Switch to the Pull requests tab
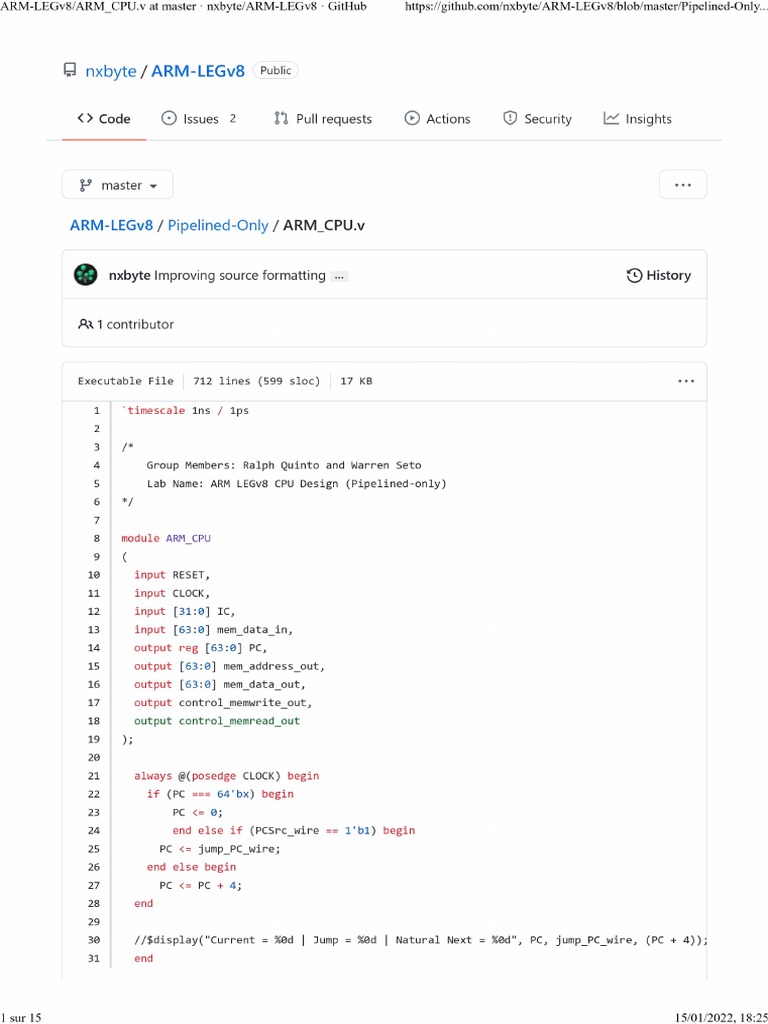Viewport: 768px width, 1024px height. click(x=333, y=118)
